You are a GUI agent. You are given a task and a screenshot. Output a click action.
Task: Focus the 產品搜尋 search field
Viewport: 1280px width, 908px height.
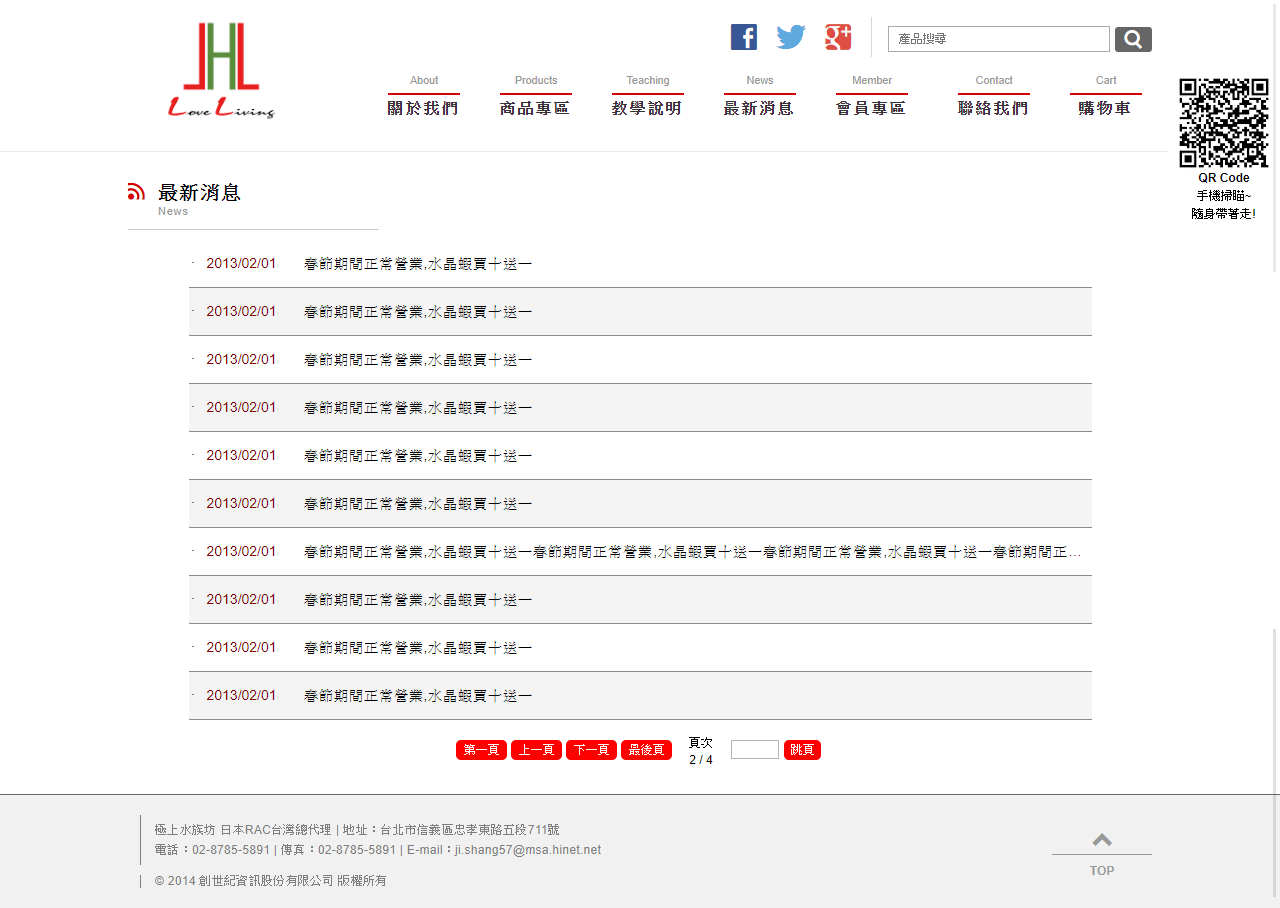(999, 39)
